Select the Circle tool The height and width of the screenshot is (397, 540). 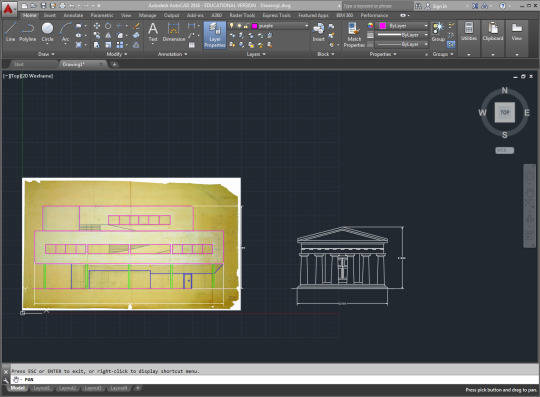click(48, 32)
